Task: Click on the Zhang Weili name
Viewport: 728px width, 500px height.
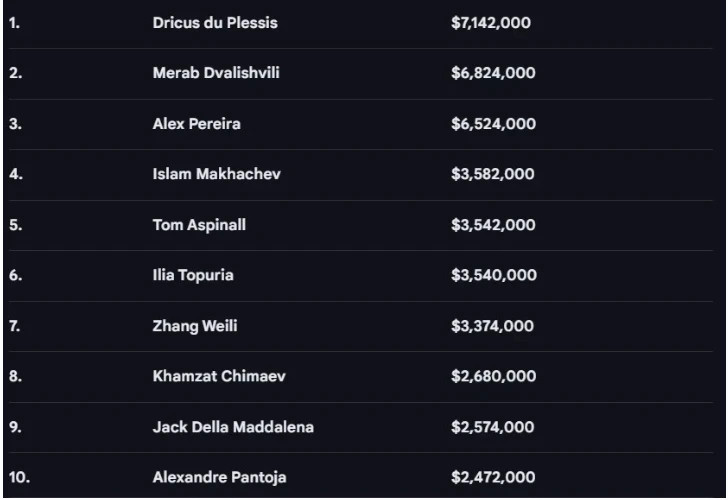Action: pyautogui.click(x=195, y=326)
